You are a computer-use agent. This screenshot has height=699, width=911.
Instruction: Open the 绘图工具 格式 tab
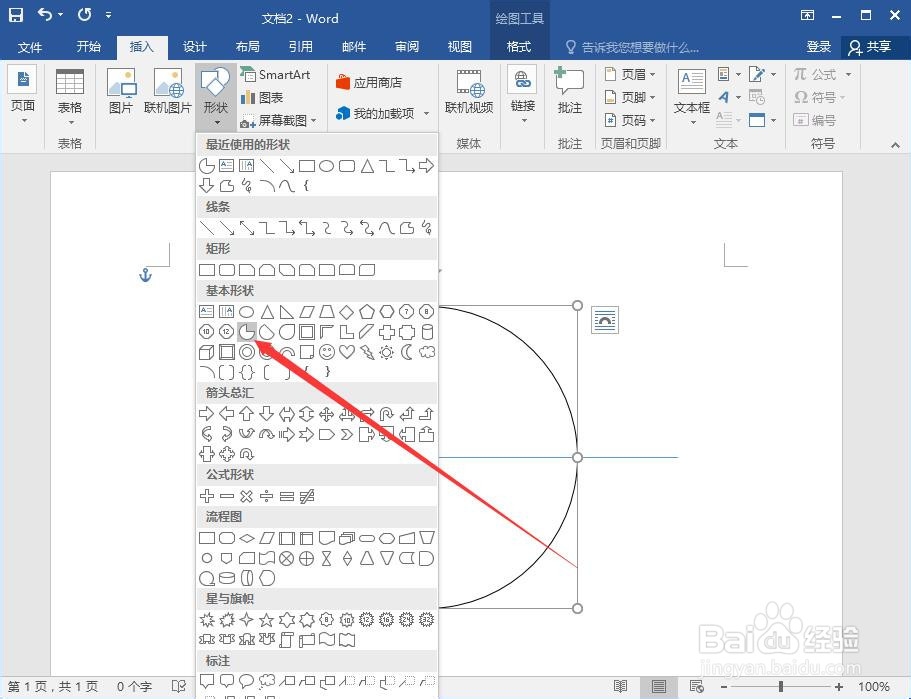520,46
